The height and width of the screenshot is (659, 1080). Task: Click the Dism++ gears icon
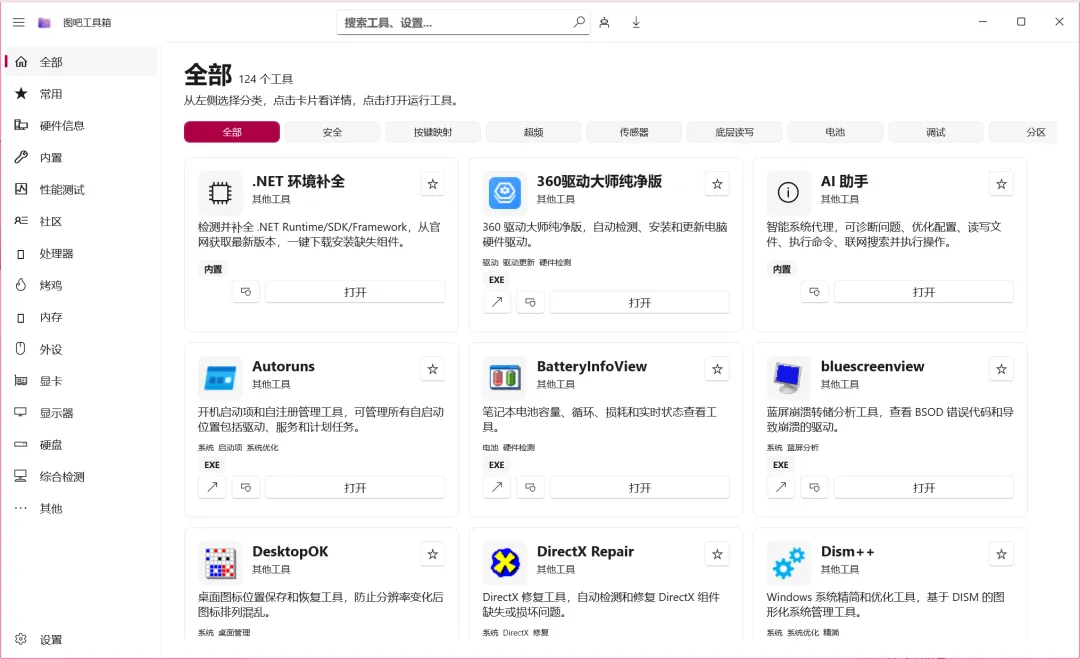(789, 563)
